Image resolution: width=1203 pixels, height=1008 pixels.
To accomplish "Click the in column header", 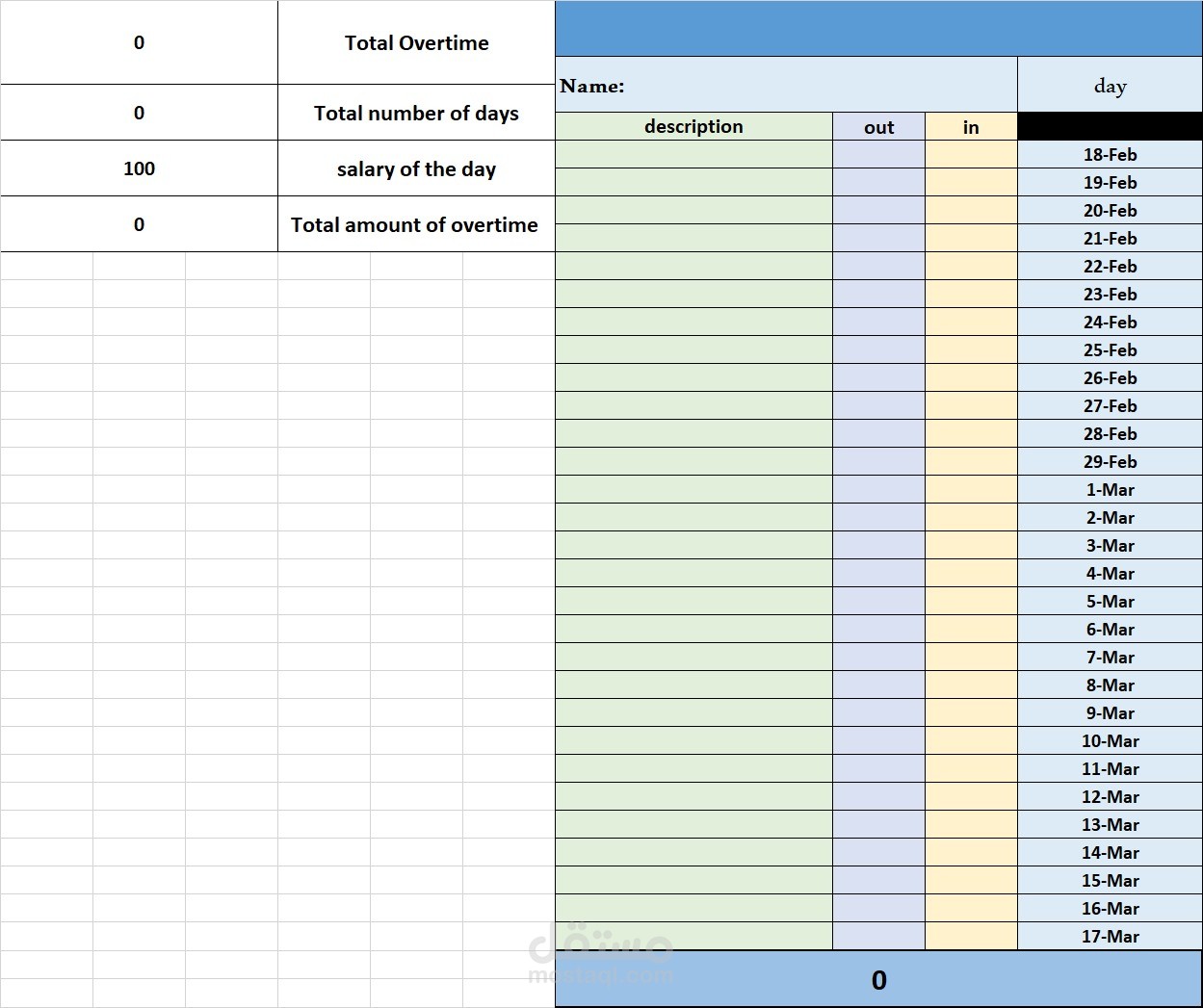I will (971, 126).
